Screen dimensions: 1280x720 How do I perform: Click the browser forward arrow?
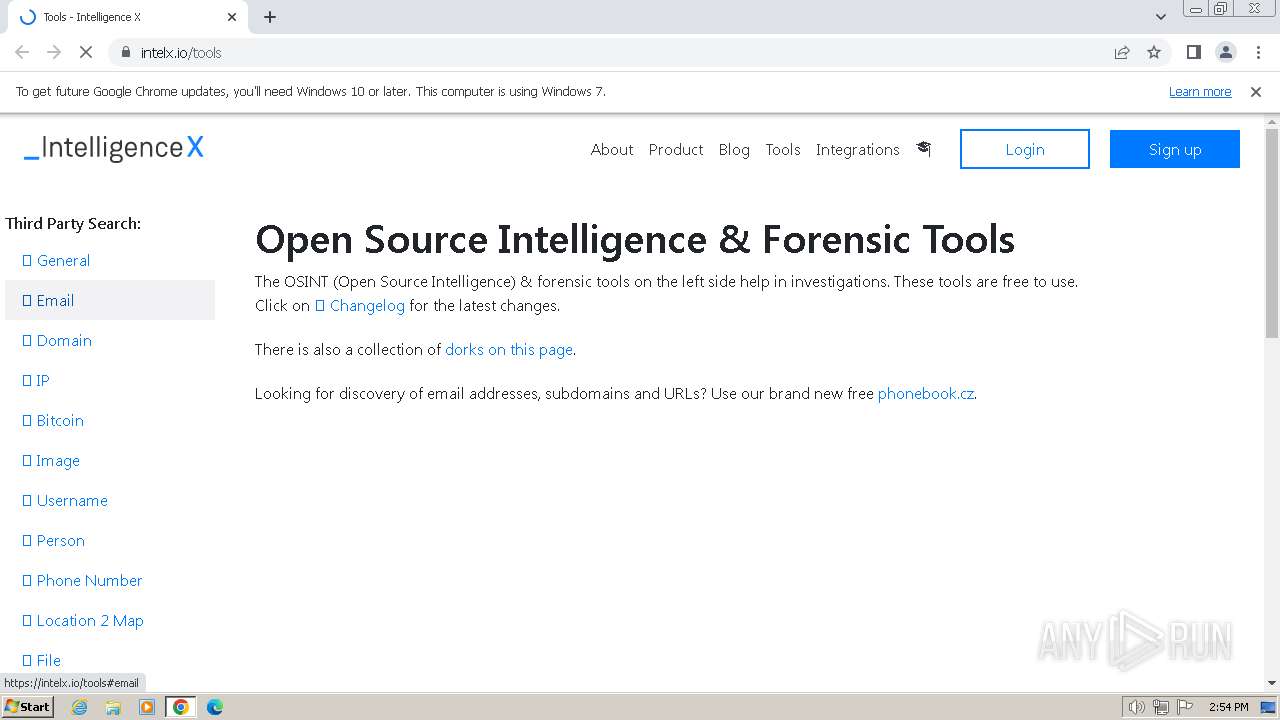54,52
